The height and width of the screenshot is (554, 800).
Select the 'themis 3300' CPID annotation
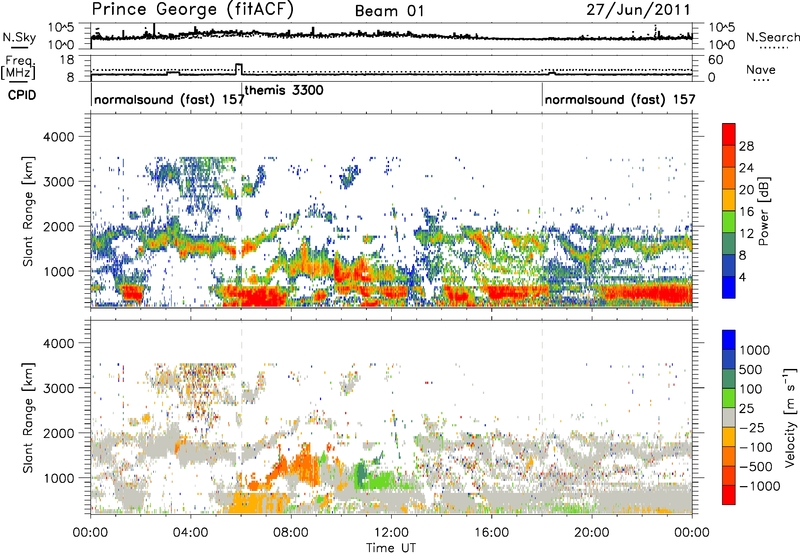[x=284, y=90]
